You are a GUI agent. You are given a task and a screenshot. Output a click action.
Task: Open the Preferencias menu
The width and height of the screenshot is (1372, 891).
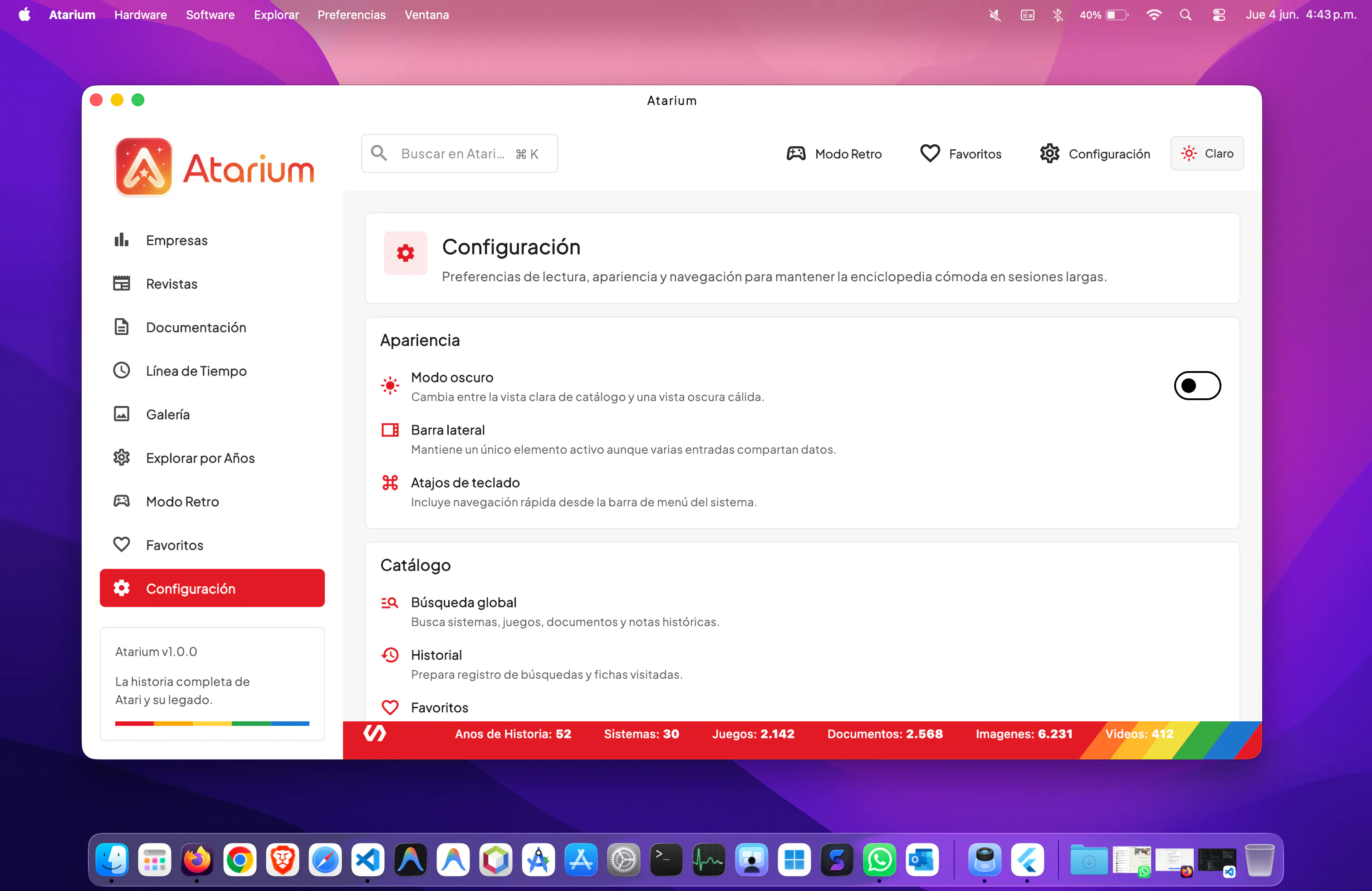coord(352,15)
